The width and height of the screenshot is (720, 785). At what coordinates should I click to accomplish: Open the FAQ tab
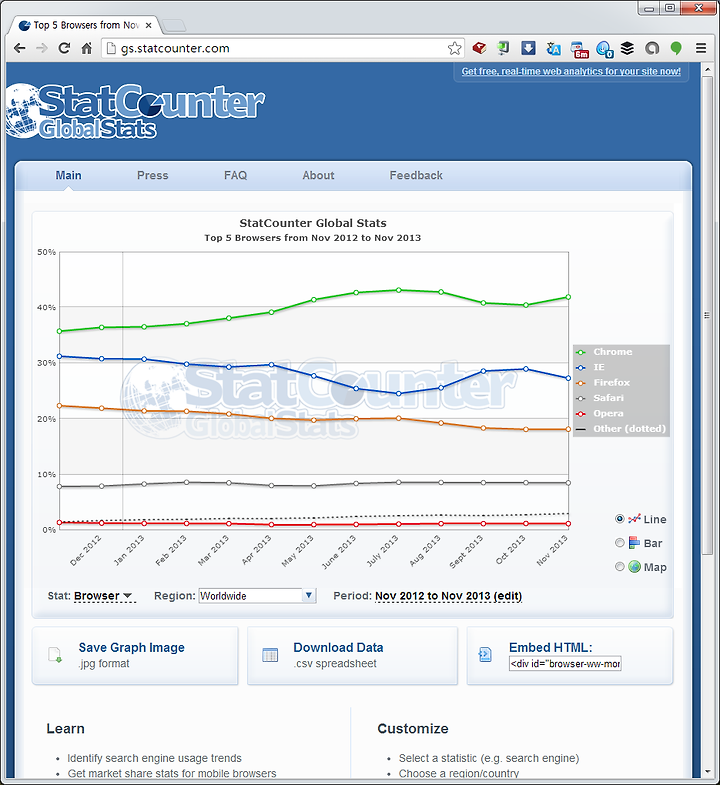pyautogui.click(x=235, y=175)
